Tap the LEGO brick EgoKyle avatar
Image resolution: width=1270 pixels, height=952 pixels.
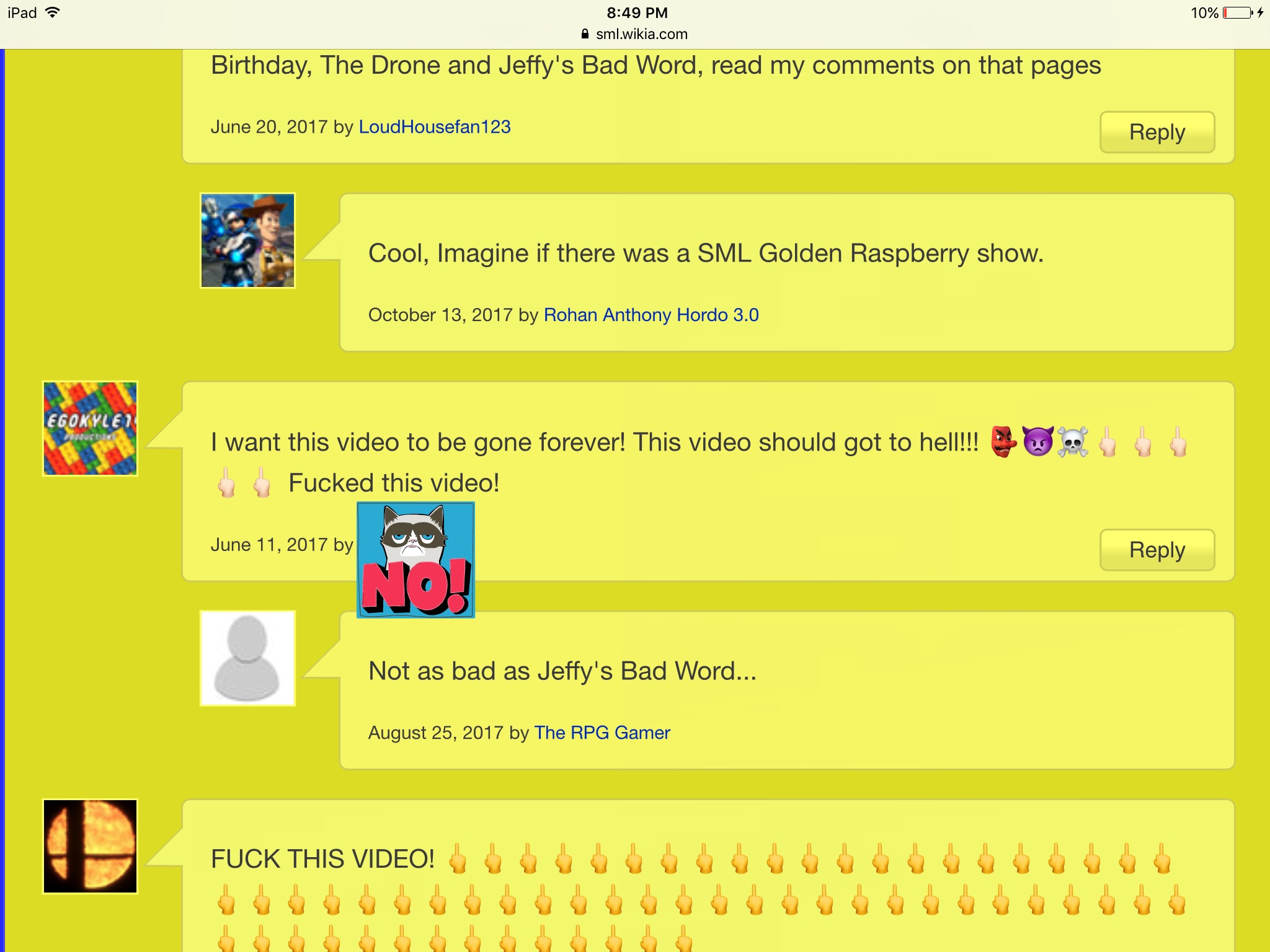90,428
